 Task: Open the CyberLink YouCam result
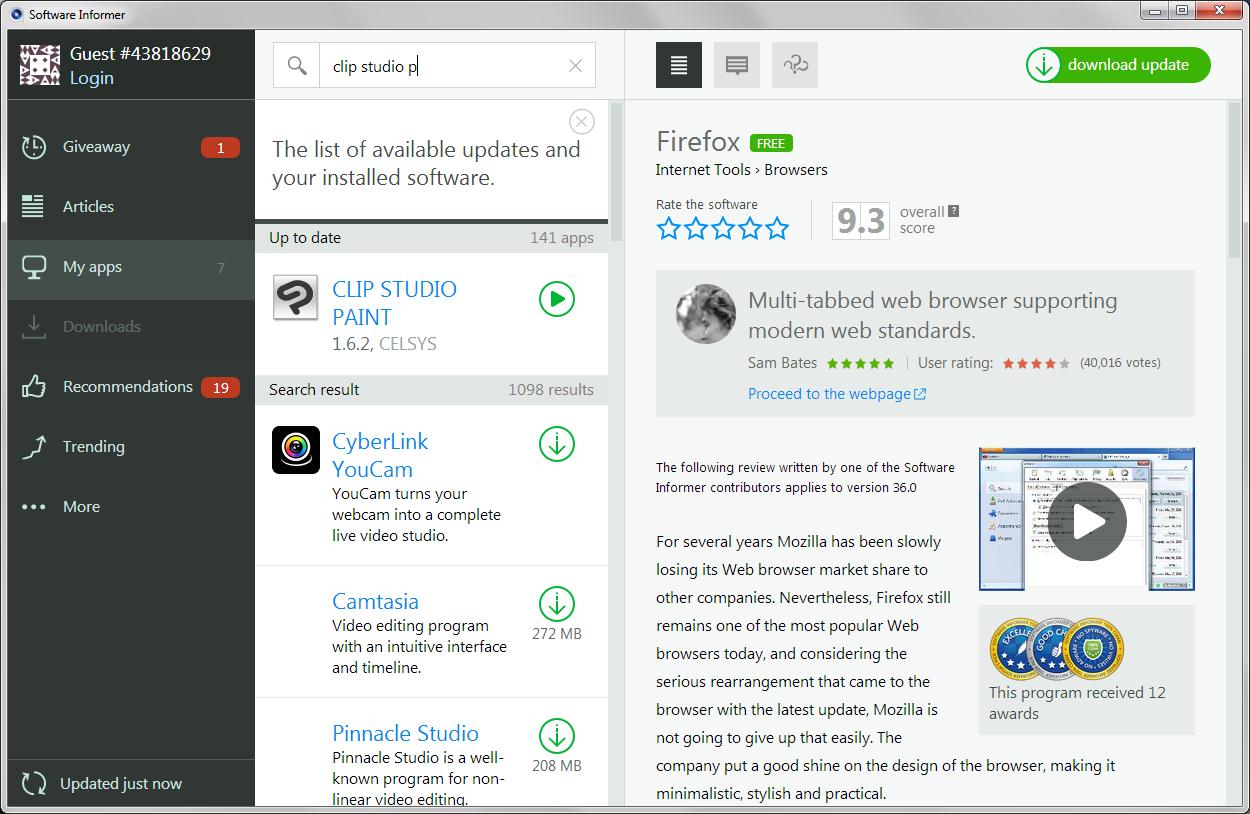[x=380, y=455]
